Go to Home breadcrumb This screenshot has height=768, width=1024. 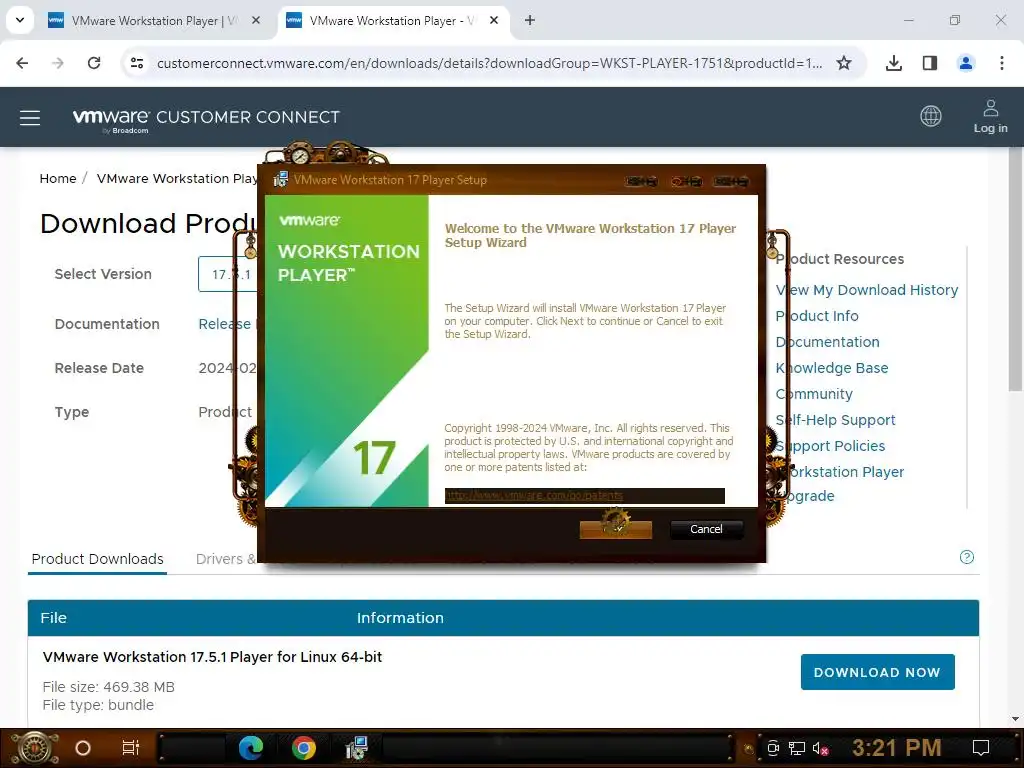click(57, 178)
